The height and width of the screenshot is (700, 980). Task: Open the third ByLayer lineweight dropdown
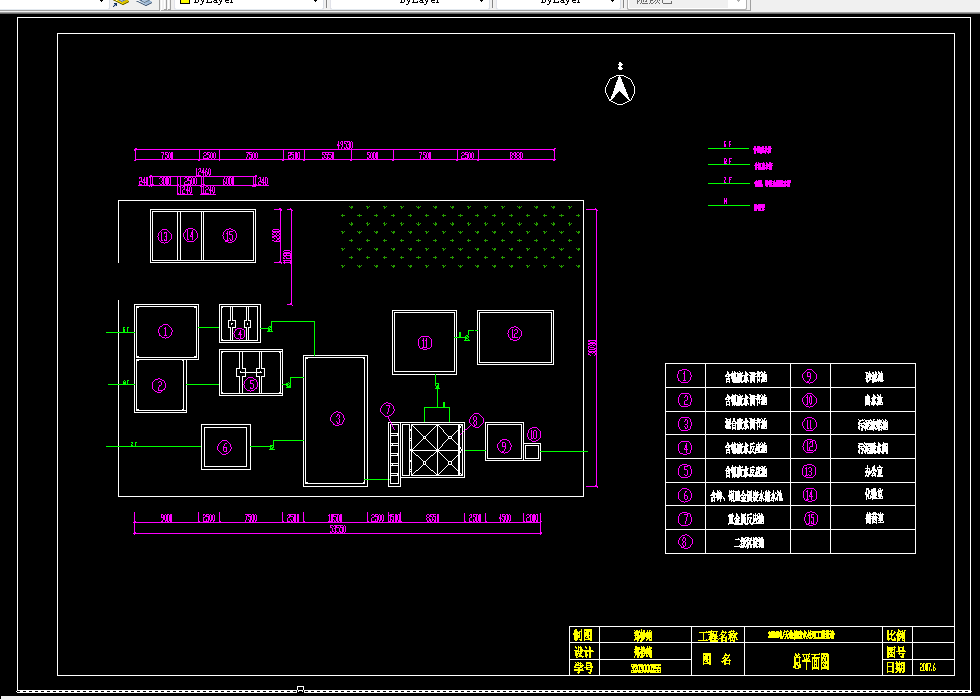[x=558, y=2]
